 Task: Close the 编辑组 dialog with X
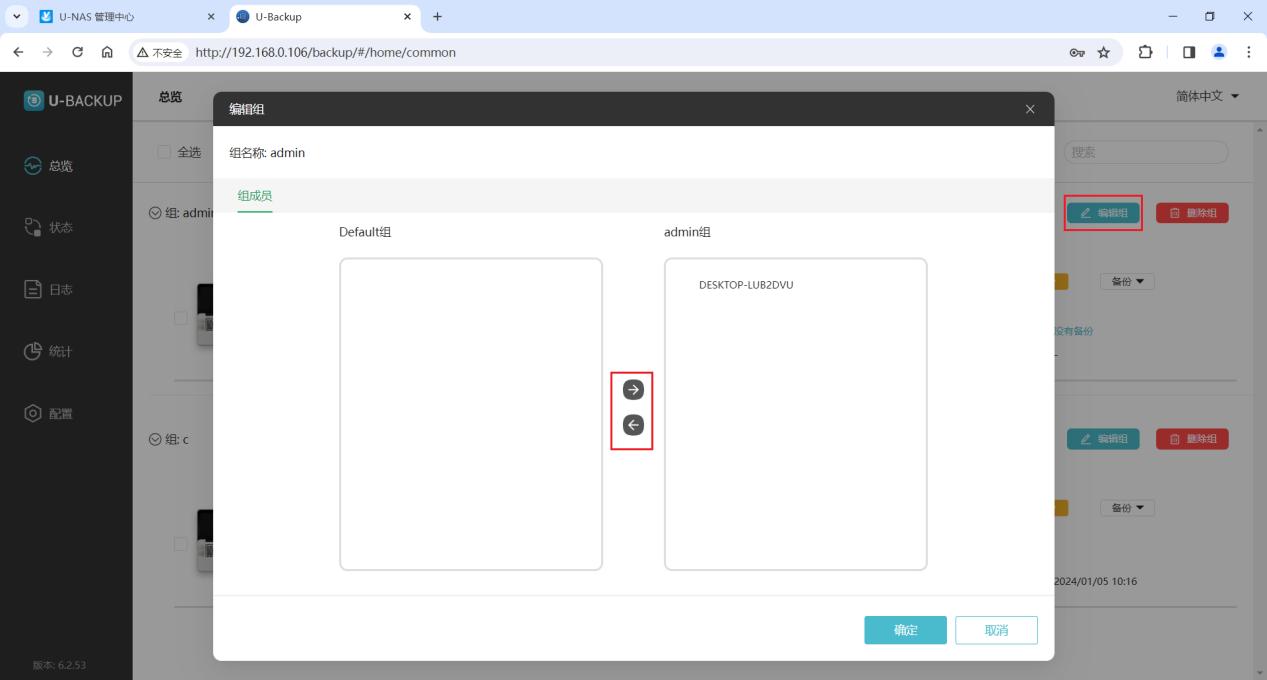(1030, 109)
